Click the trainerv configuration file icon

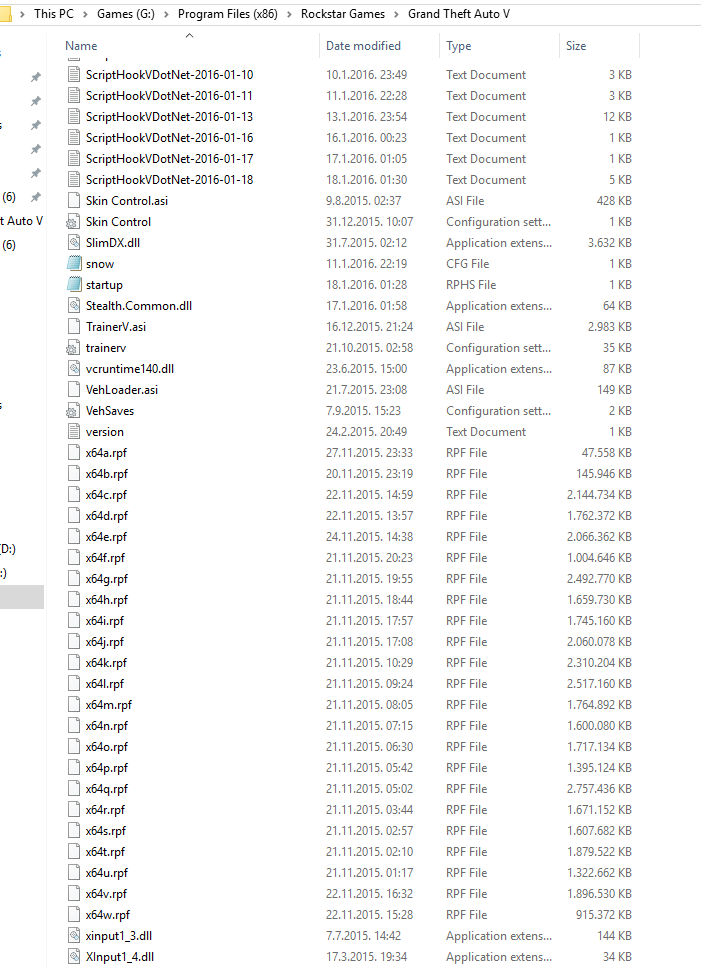[74, 348]
